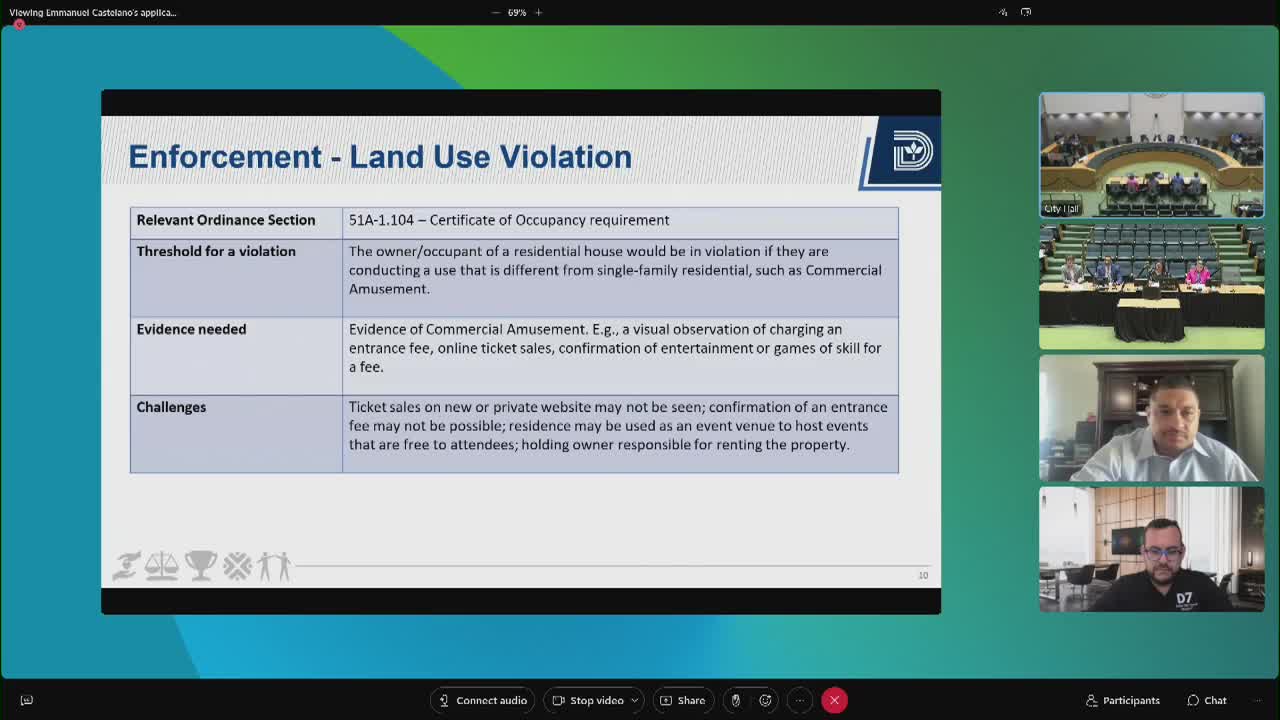This screenshot has height=720, width=1280.
Task: Click the Ticket sales challenges description cell
Action: coord(620,433)
